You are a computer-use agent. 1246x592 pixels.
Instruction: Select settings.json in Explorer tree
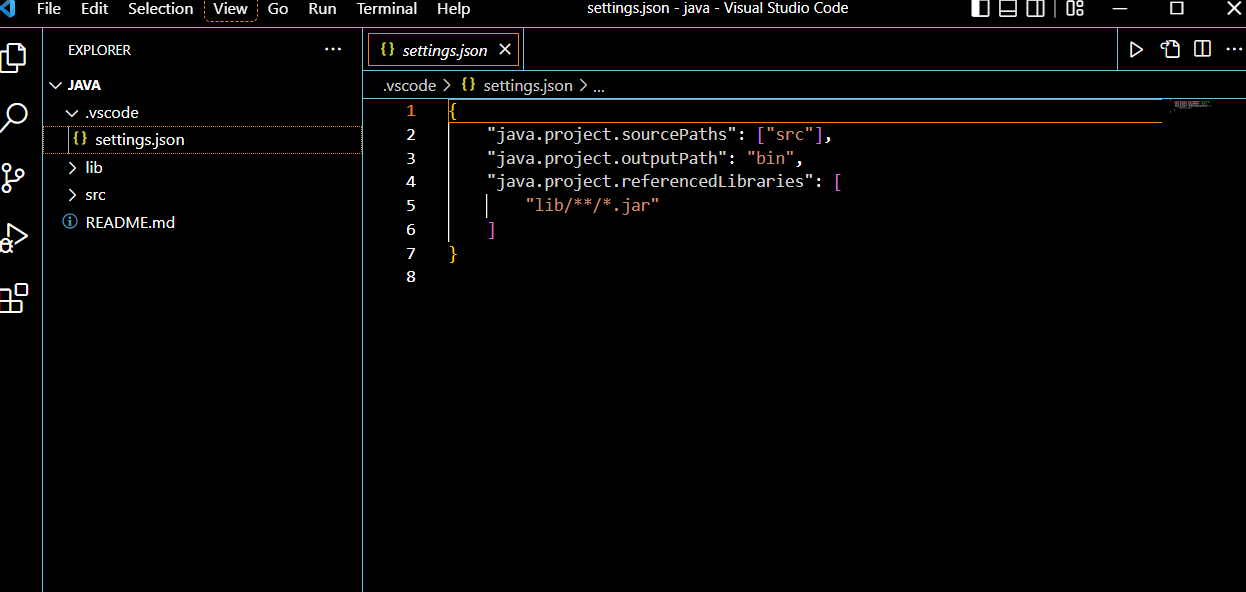tap(202, 140)
